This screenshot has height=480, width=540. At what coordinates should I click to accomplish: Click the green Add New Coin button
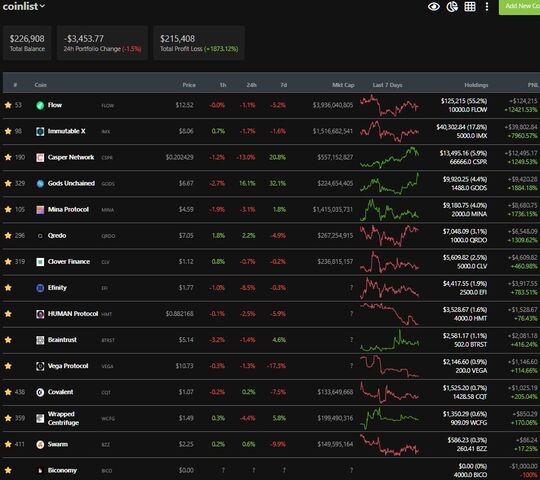tap(519, 7)
